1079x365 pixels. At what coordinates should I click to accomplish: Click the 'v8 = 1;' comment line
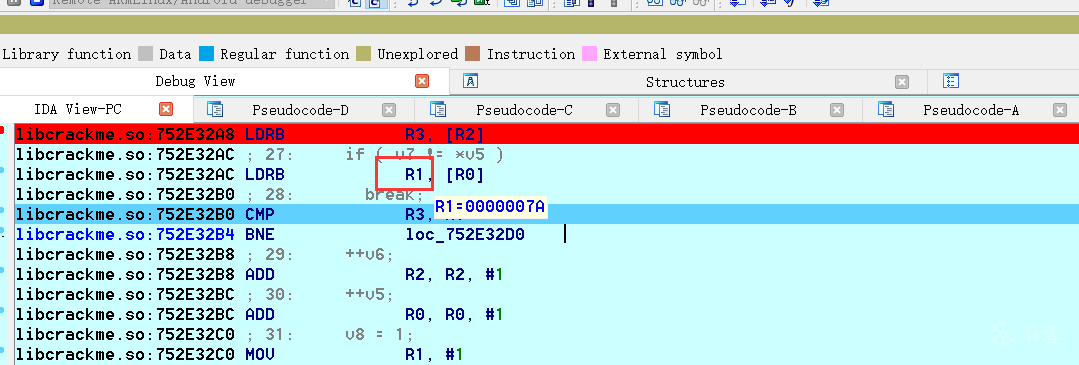click(379, 335)
